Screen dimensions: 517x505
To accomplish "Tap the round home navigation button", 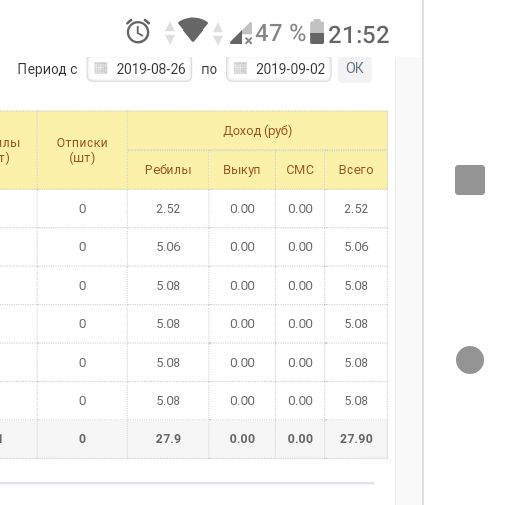I will (470, 360).
